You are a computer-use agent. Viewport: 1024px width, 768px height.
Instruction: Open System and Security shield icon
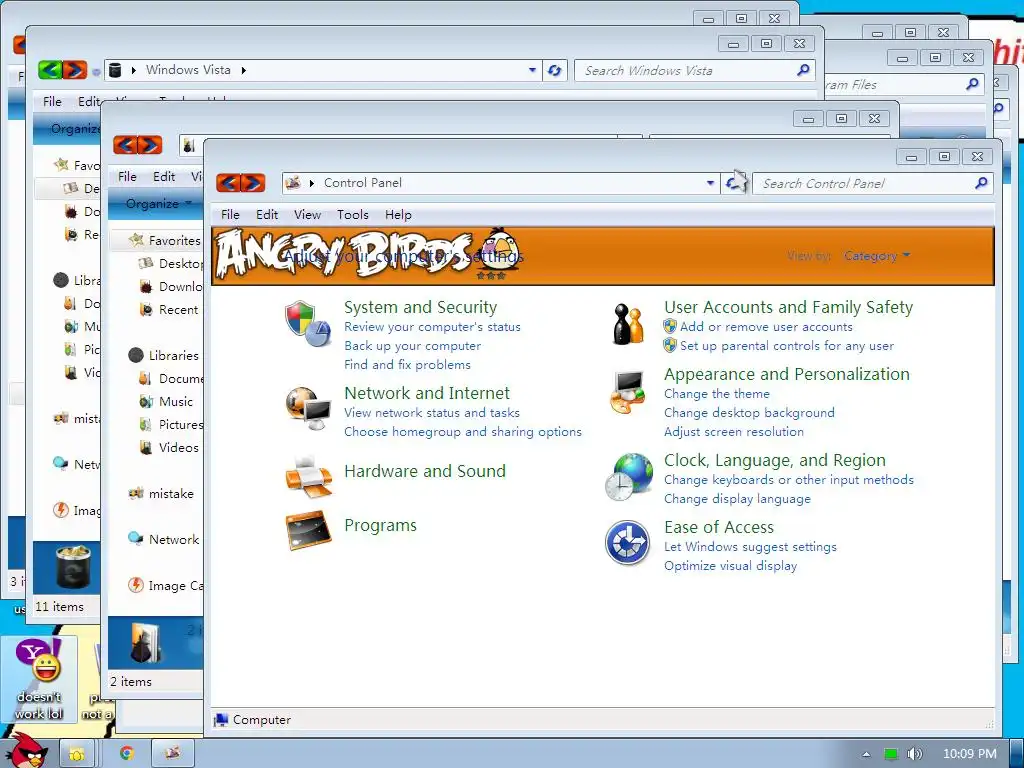pos(307,323)
